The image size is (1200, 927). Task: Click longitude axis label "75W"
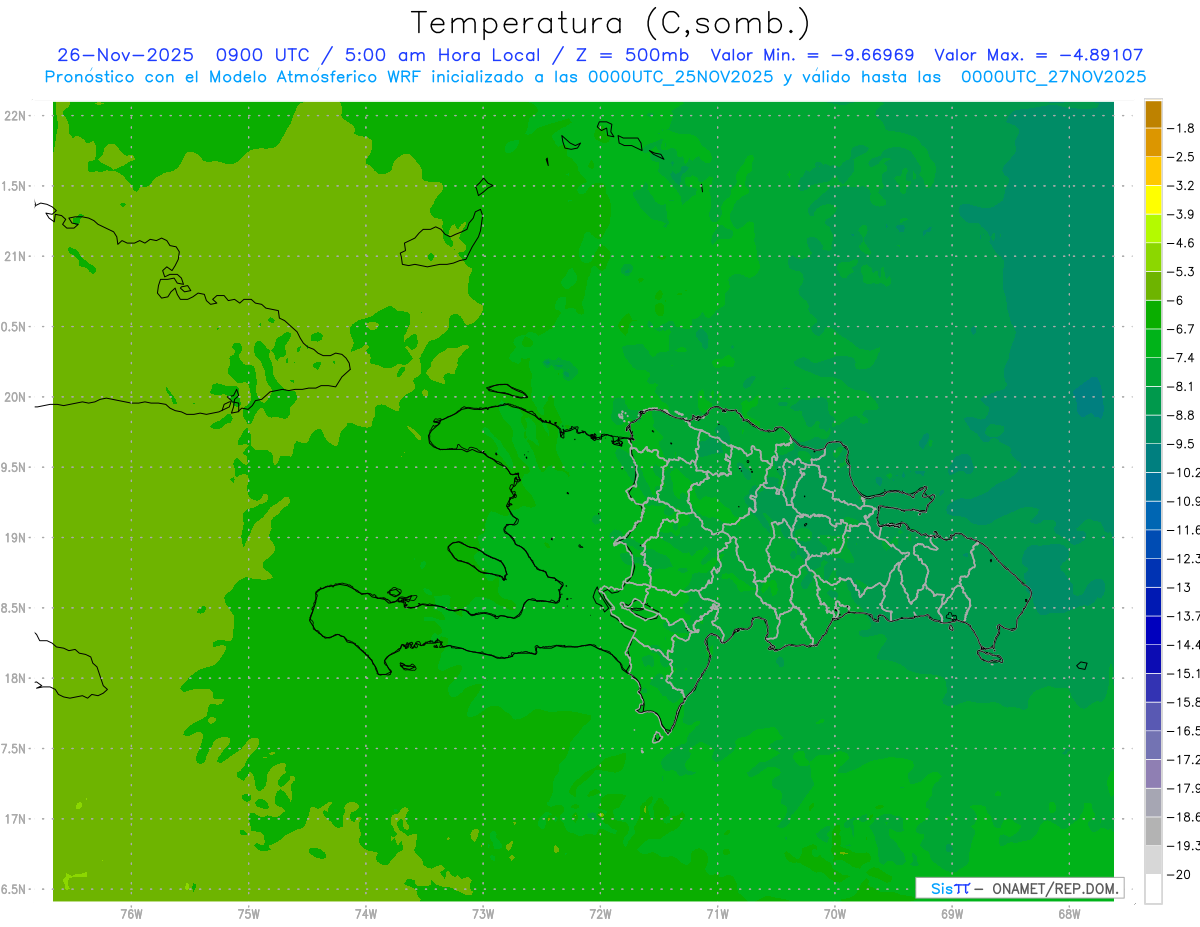point(248,914)
